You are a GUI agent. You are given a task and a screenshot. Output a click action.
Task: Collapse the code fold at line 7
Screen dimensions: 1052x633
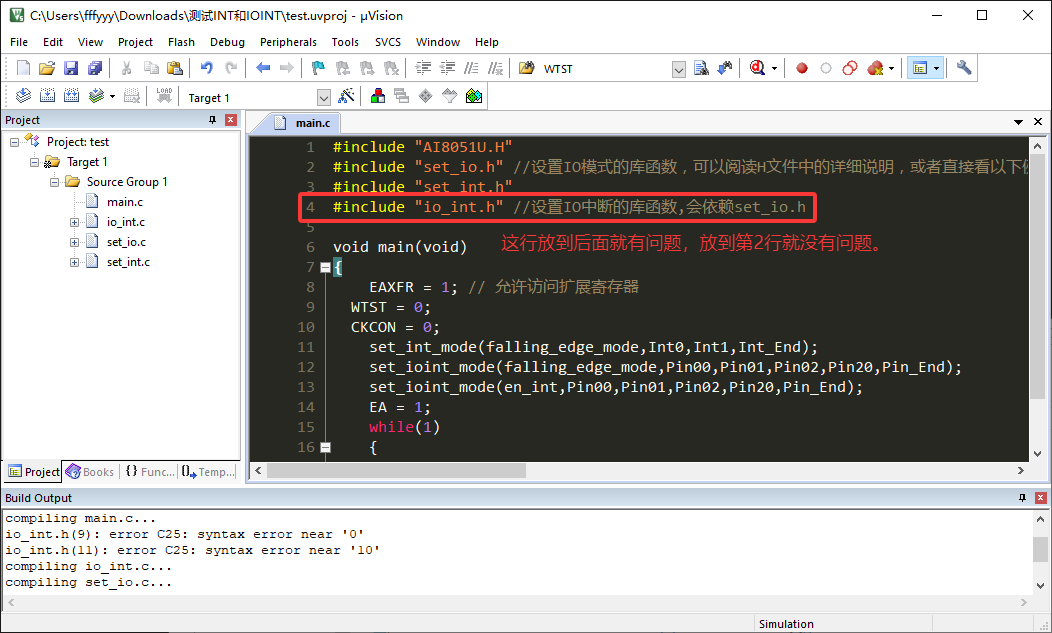point(325,267)
